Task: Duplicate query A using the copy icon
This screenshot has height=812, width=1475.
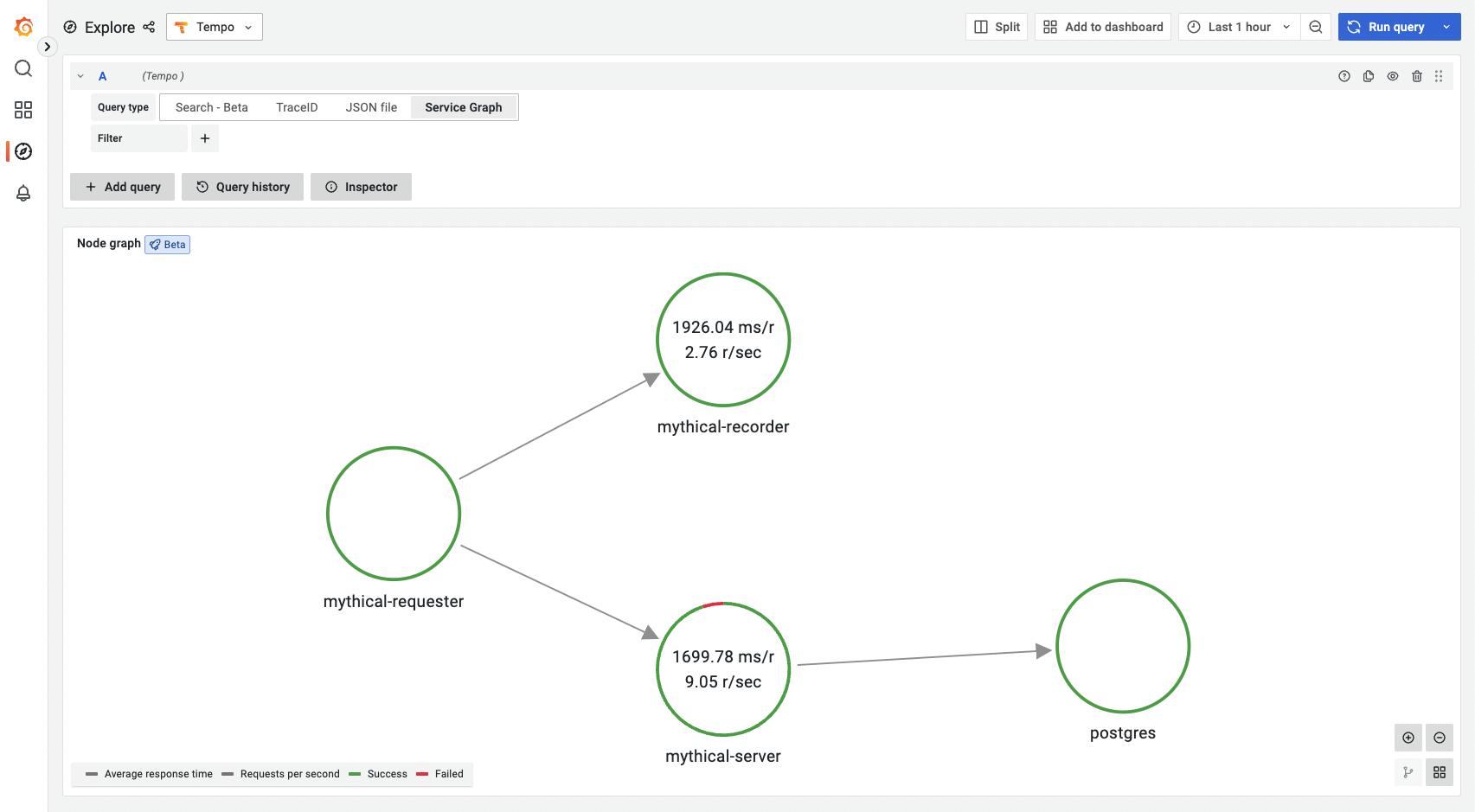Action: pyautogui.click(x=1368, y=76)
